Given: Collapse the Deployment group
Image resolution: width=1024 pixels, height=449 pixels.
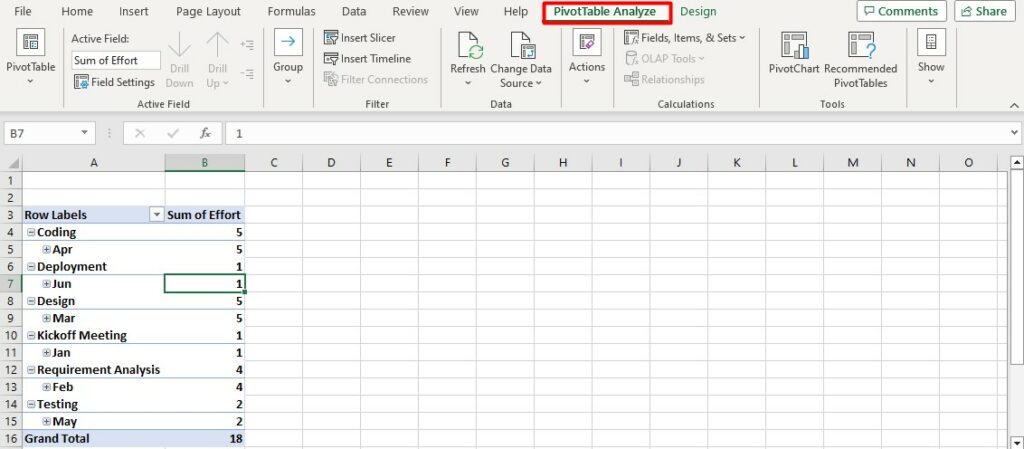Looking at the screenshot, I should pos(31,267).
